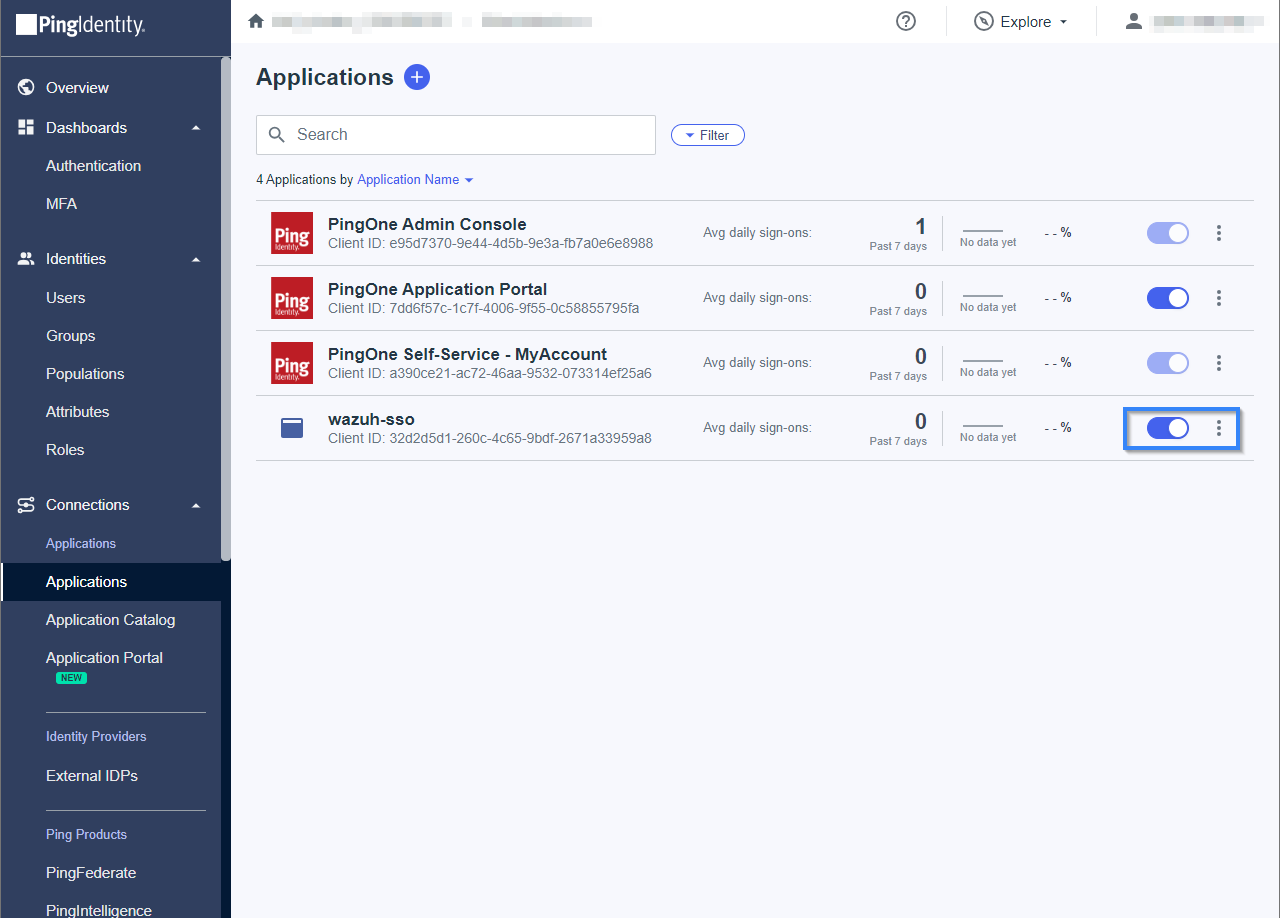Click the search magnifier icon
1280x918 pixels.
click(277, 135)
